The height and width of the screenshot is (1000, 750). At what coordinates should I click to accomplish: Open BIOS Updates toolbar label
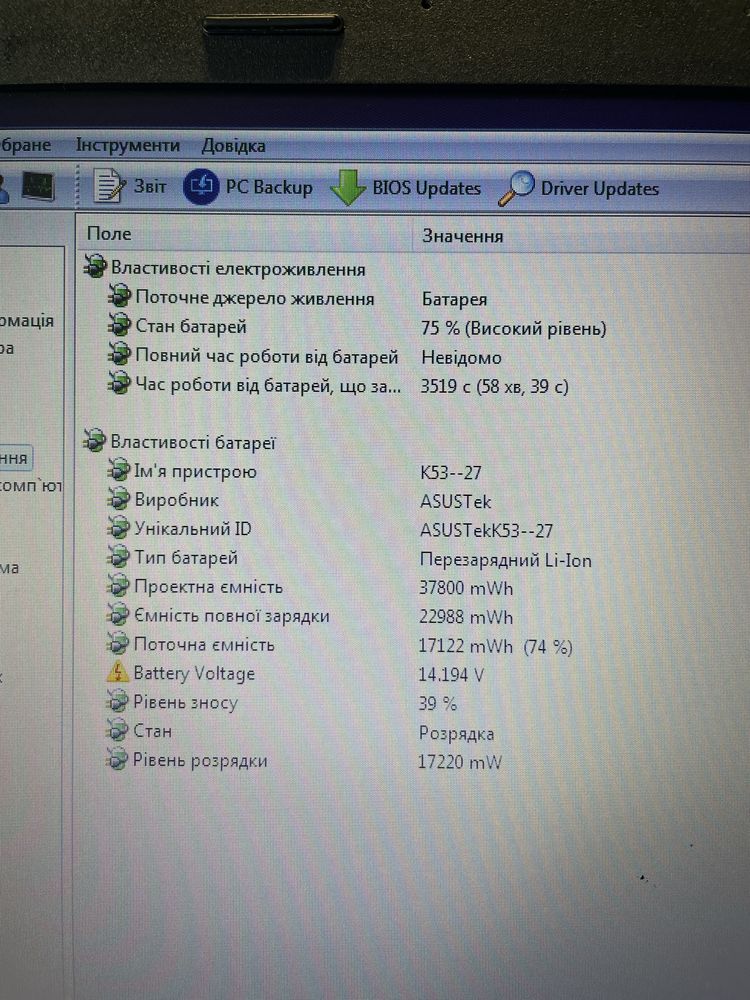coord(427,188)
